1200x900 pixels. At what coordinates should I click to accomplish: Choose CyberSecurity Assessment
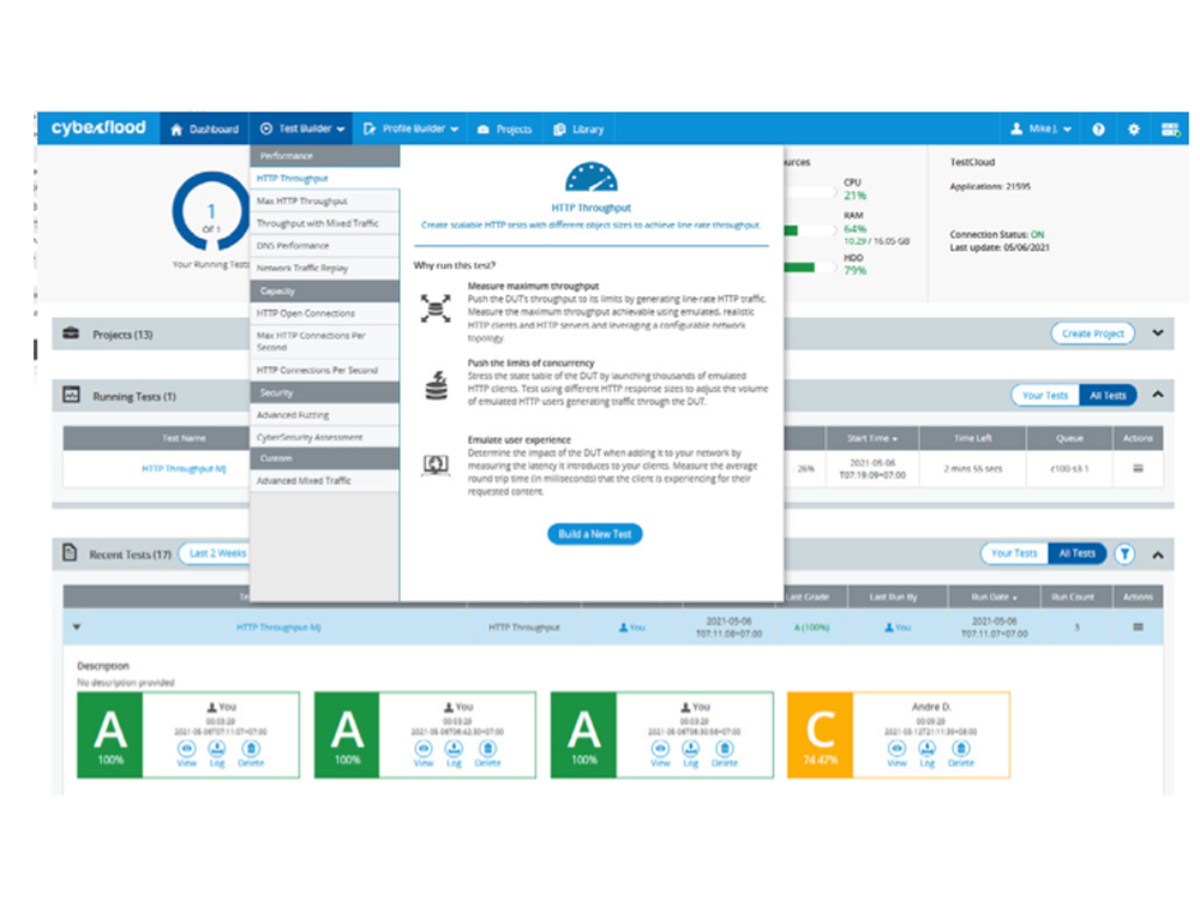pyautogui.click(x=325, y=437)
